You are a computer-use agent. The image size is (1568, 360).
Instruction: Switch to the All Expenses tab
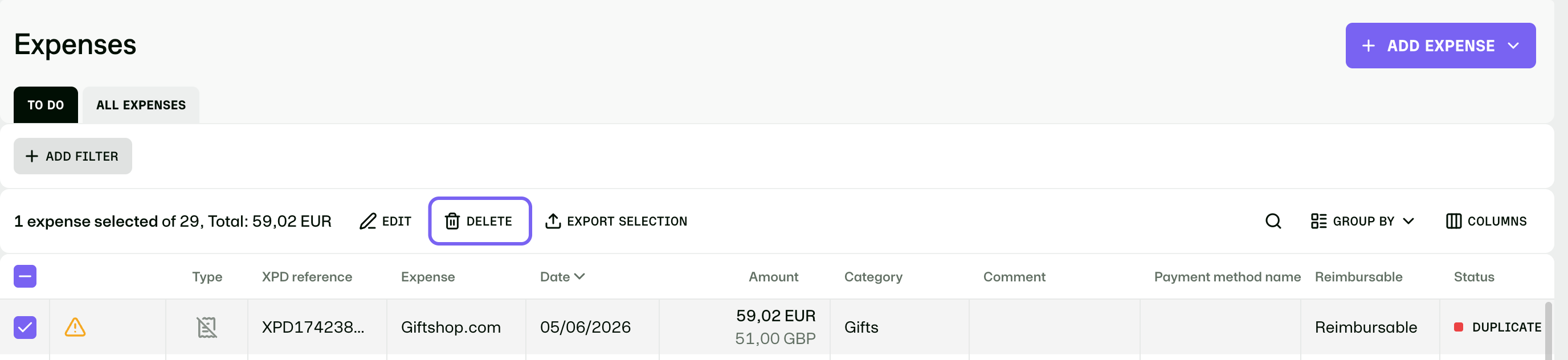pyautogui.click(x=141, y=105)
